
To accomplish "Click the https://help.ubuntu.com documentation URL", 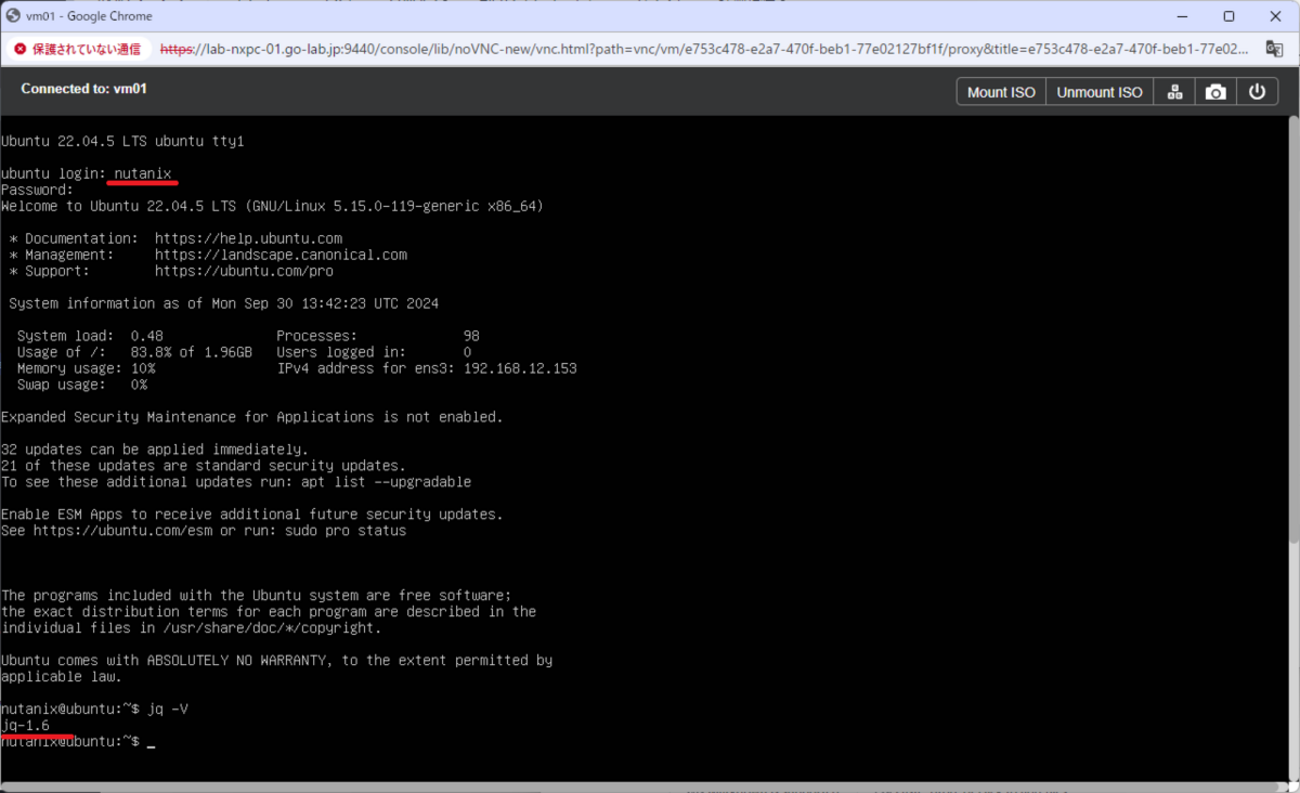I will (x=249, y=239).
